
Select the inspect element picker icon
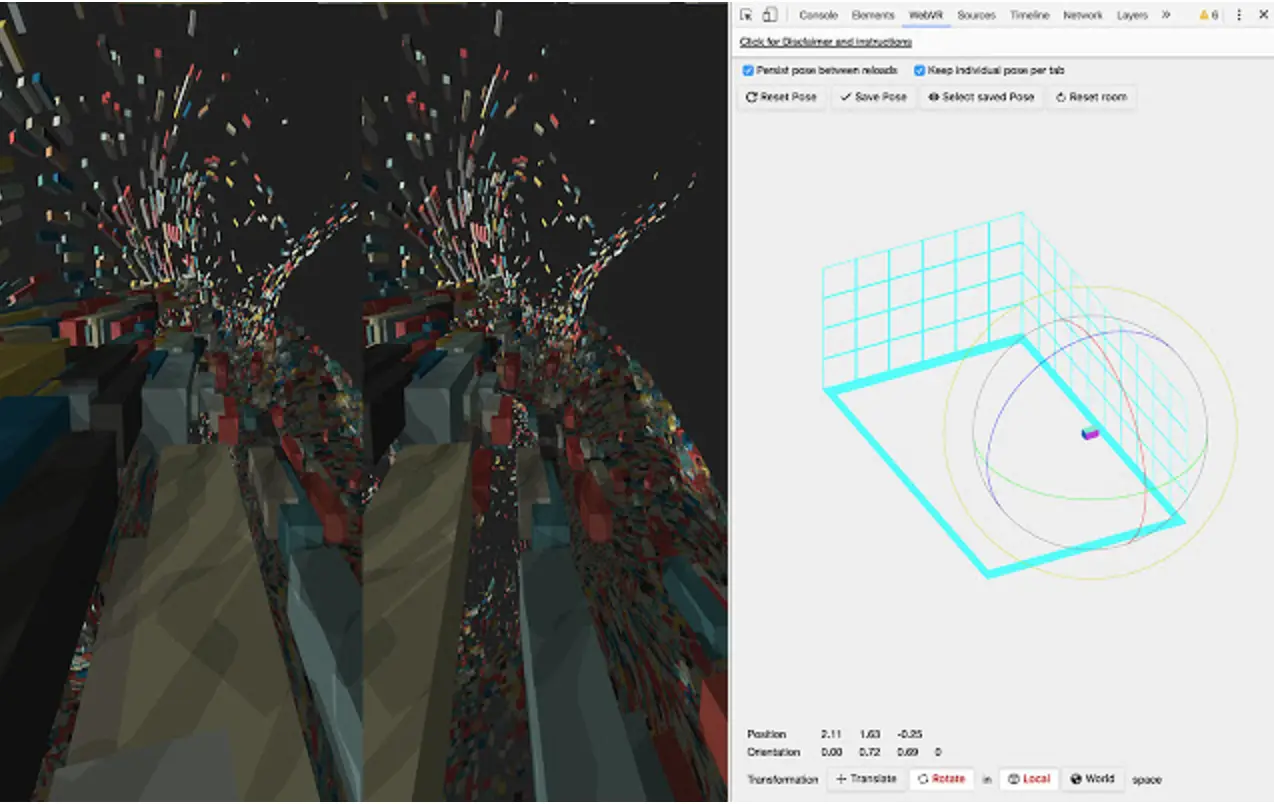point(746,15)
